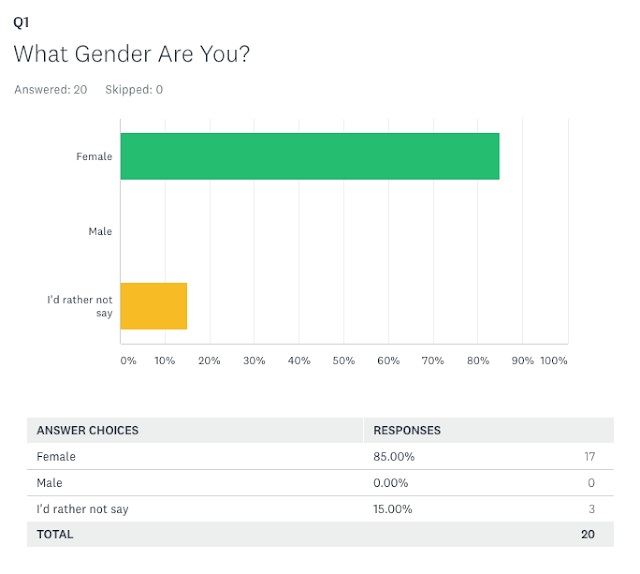This screenshot has height=574, width=640.
Task: Select the question title What Gender Are You?
Action: click(131, 53)
